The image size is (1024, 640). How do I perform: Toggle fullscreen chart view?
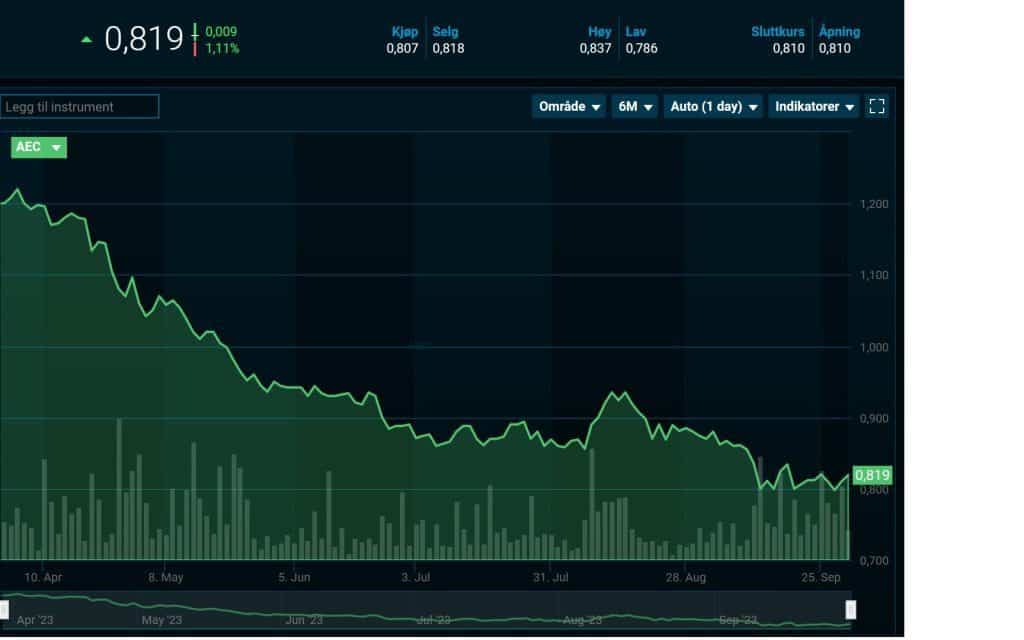click(x=877, y=106)
